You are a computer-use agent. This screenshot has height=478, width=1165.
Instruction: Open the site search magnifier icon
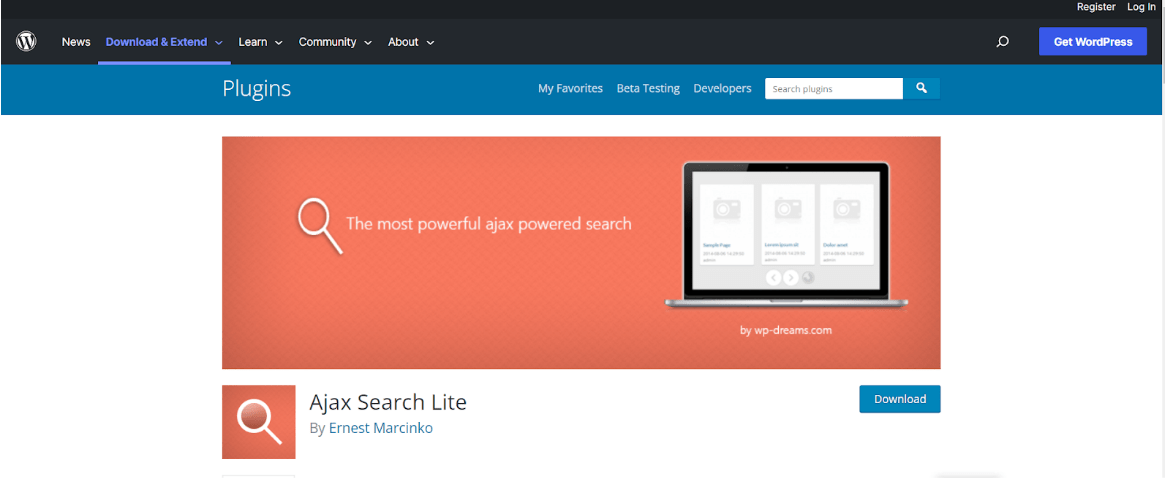[1002, 42]
